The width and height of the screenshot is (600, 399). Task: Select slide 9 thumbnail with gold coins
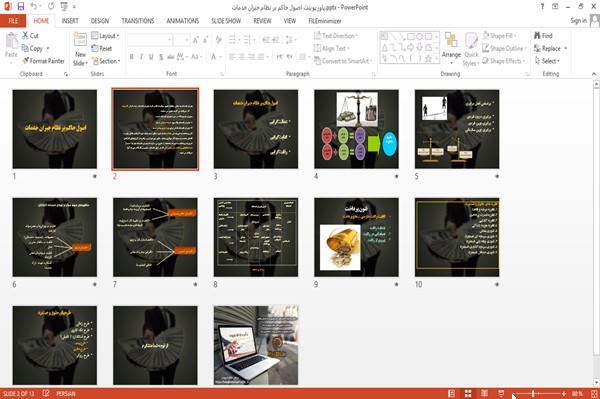click(356, 237)
